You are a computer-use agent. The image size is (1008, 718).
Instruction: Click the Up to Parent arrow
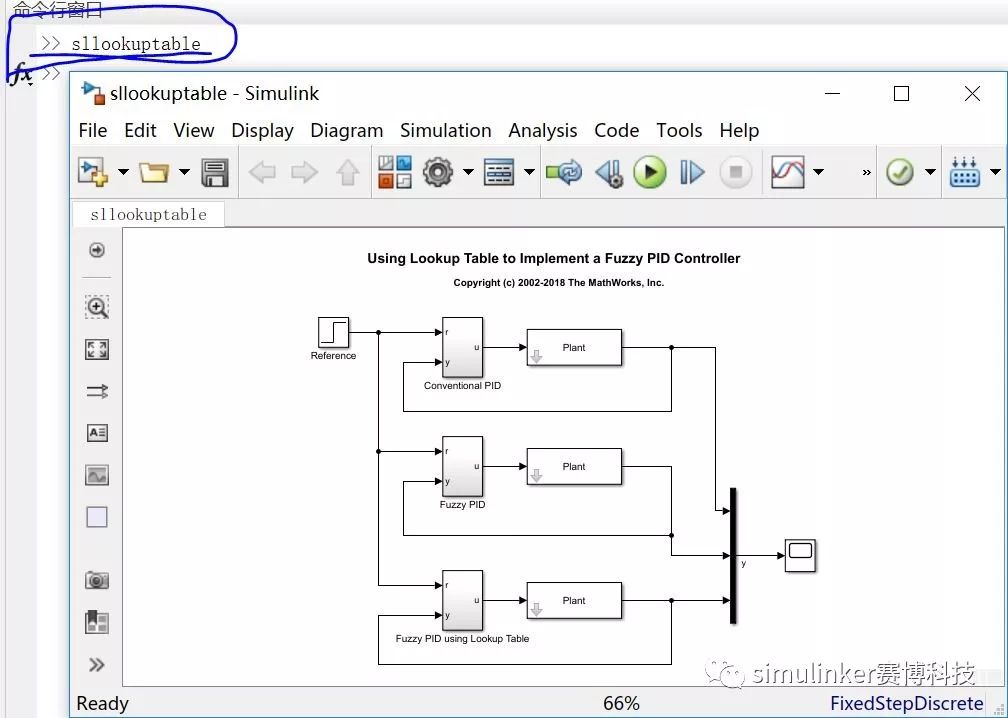(x=348, y=172)
